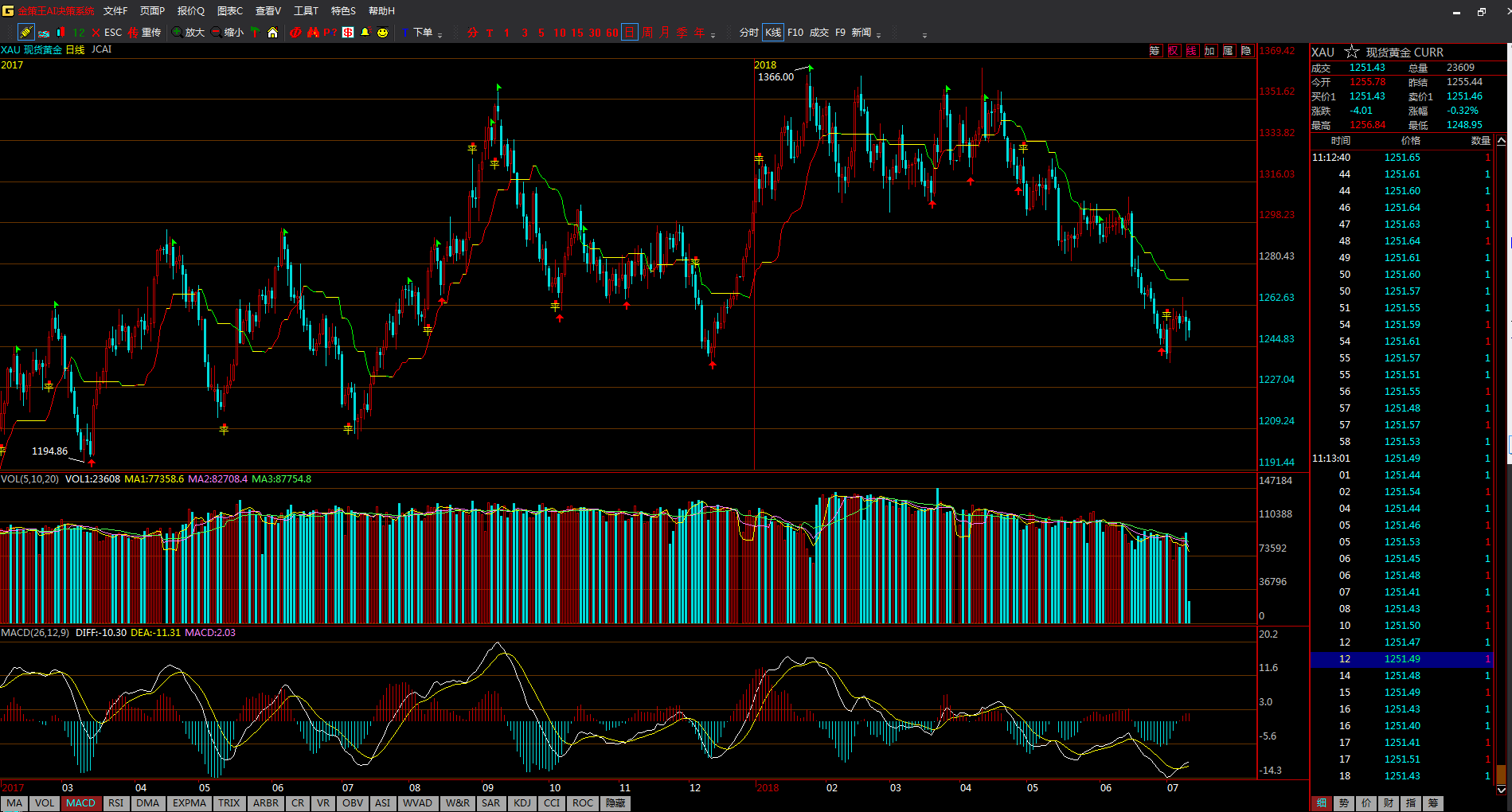Viewport: 1512px width, 812px height.
Task: Select the KDJ indicator tab
Action: tap(522, 803)
